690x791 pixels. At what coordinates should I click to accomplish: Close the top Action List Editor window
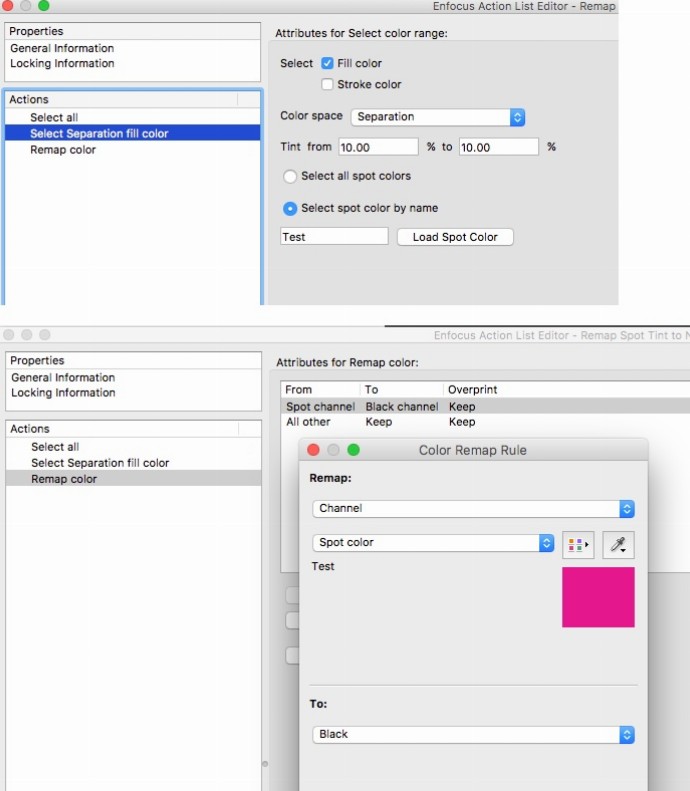pyautogui.click(x=8, y=5)
